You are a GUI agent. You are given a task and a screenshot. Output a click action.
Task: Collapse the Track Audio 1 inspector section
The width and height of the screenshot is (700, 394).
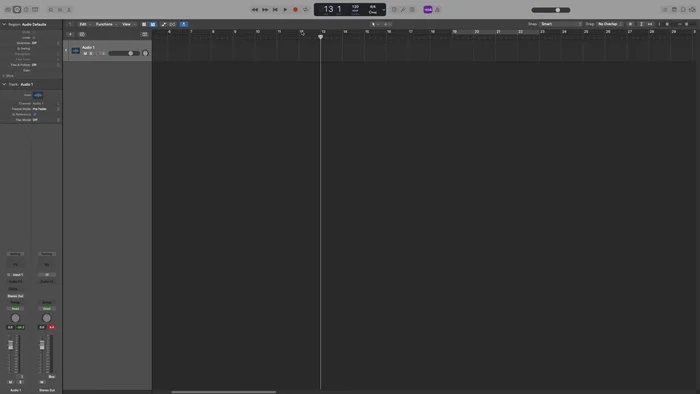[x=4, y=84]
